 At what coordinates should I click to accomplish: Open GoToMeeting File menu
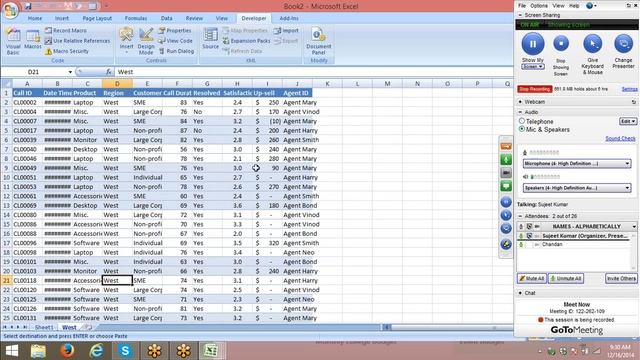[522, 6]
